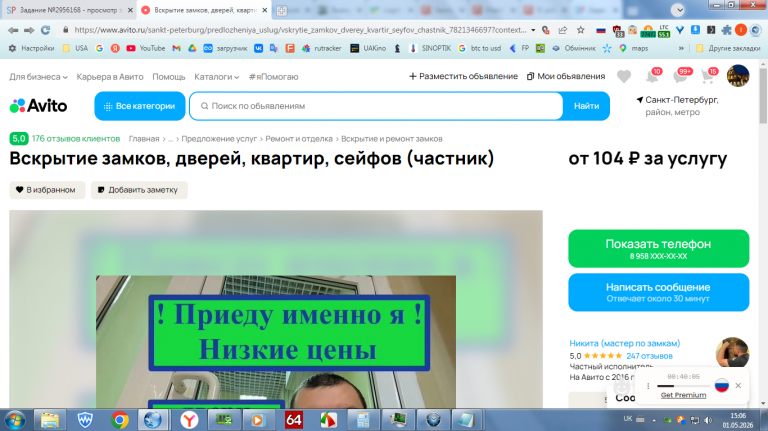Click Добавить заметку

pyautogui.click(x=139, y=190)
